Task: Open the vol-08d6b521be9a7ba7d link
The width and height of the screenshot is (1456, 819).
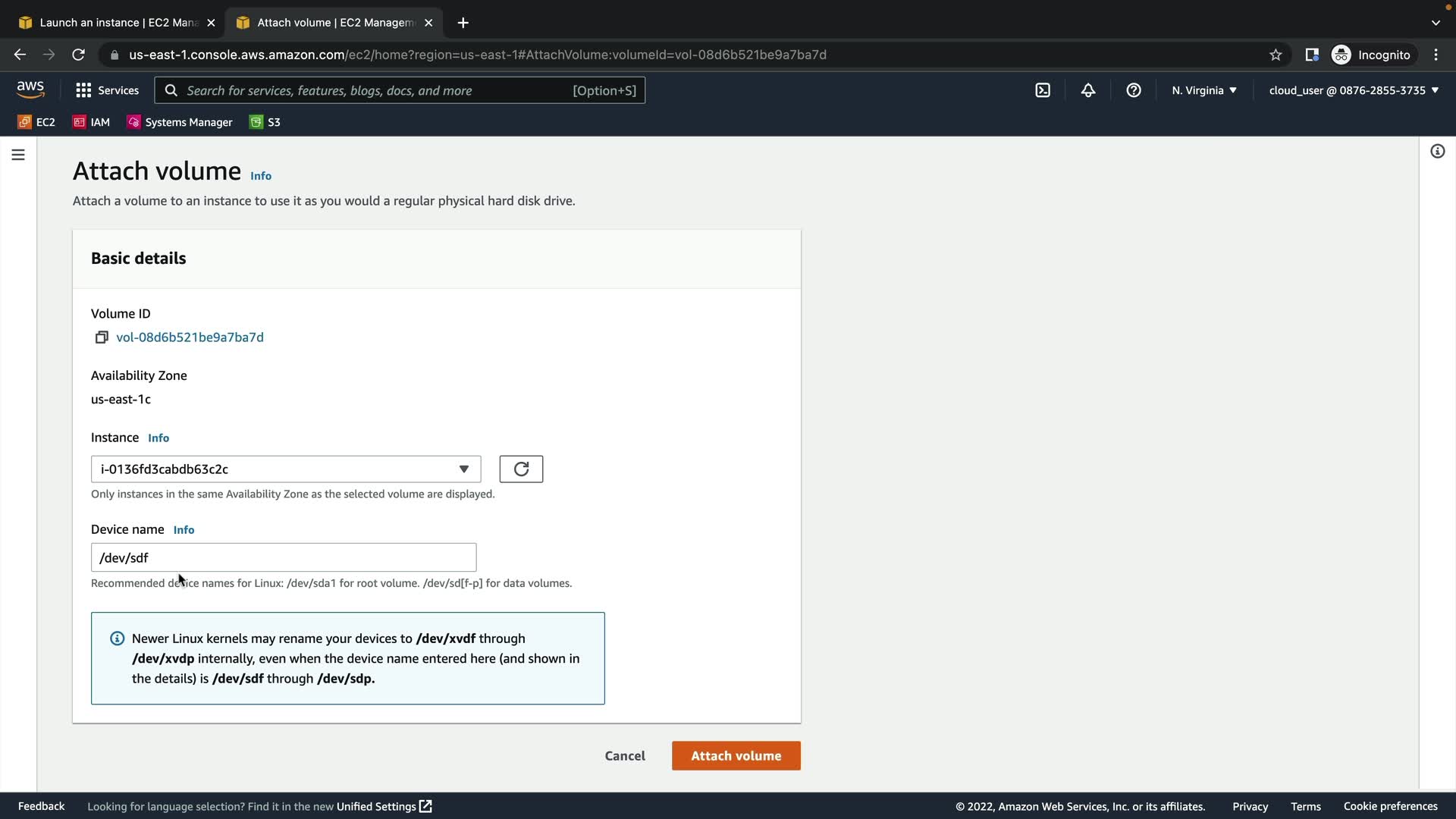Action: [x=190, y=337]
